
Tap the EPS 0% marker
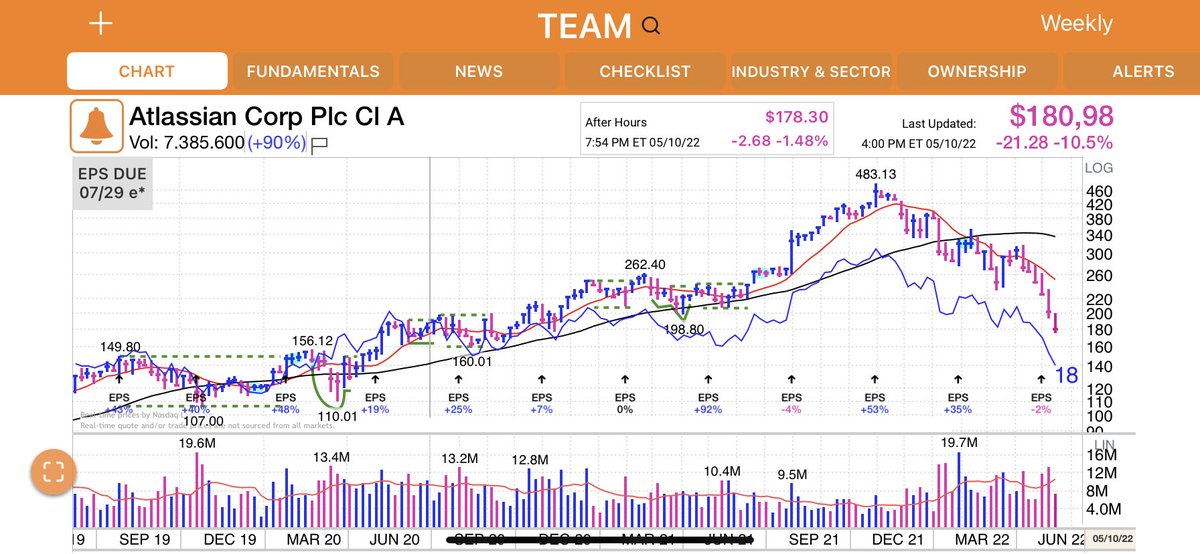pyautogui.click(x=625, y=403)
